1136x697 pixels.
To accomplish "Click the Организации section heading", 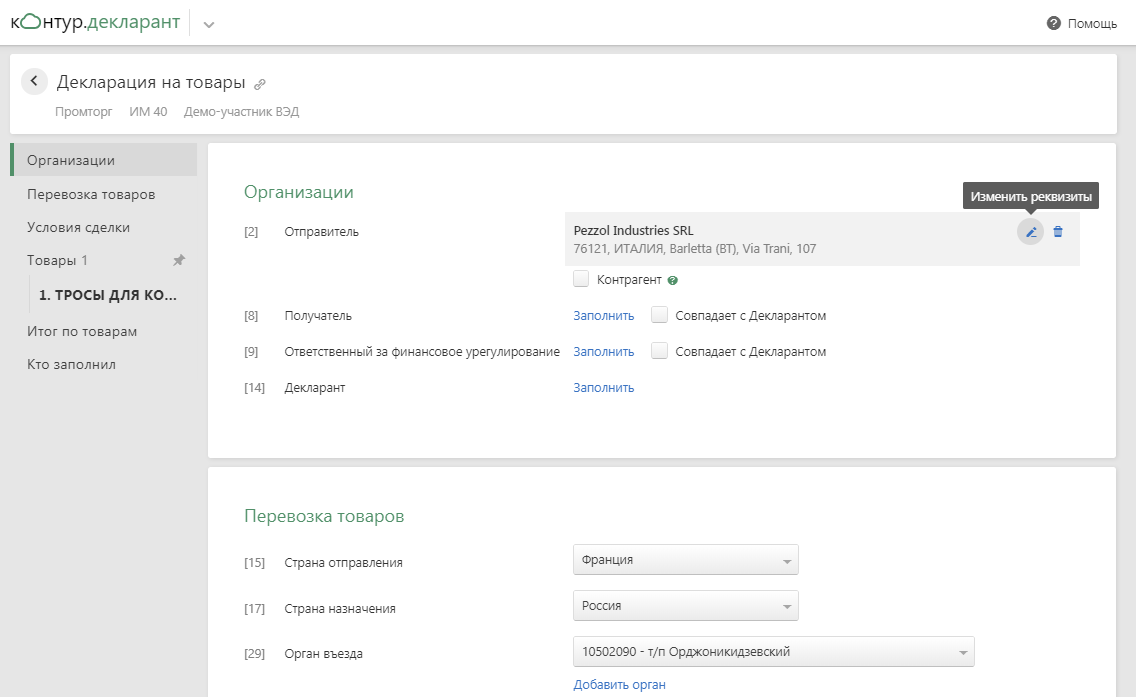I will click(x=298, y=192).
